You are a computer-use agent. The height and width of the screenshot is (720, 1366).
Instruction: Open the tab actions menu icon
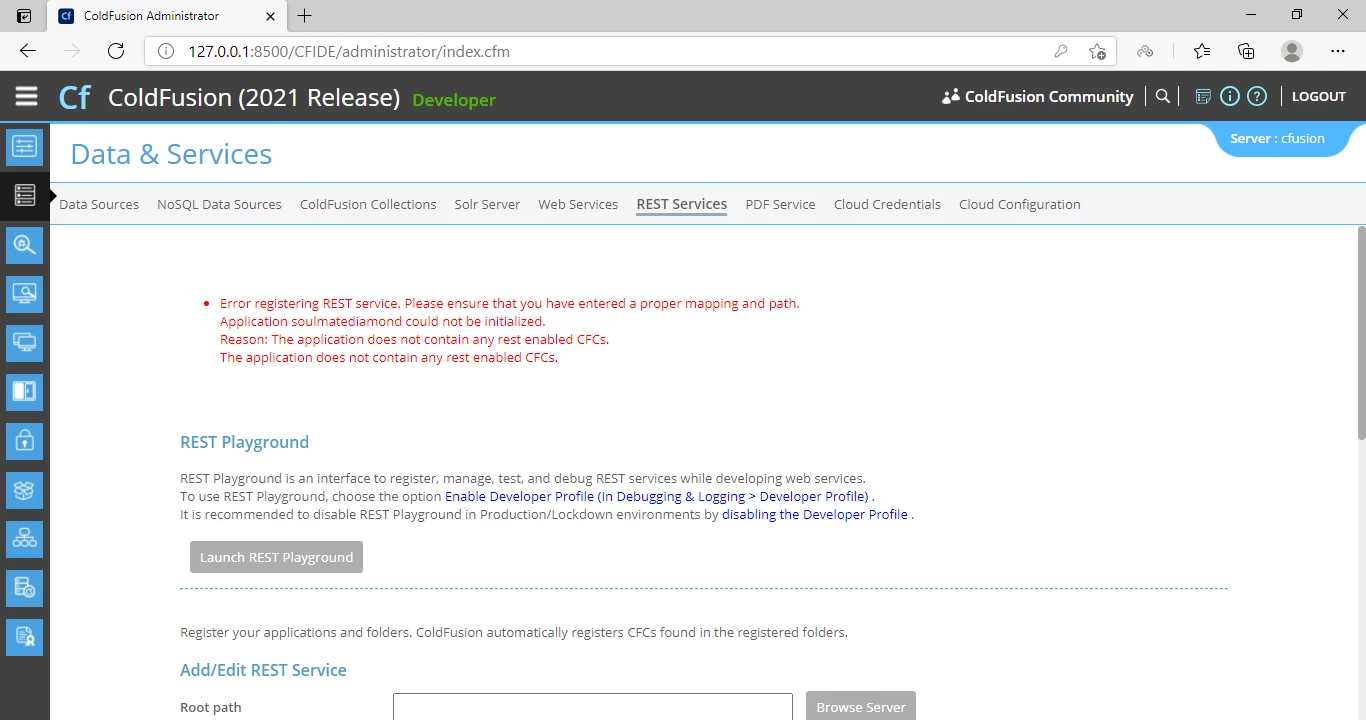pos(24,15)
